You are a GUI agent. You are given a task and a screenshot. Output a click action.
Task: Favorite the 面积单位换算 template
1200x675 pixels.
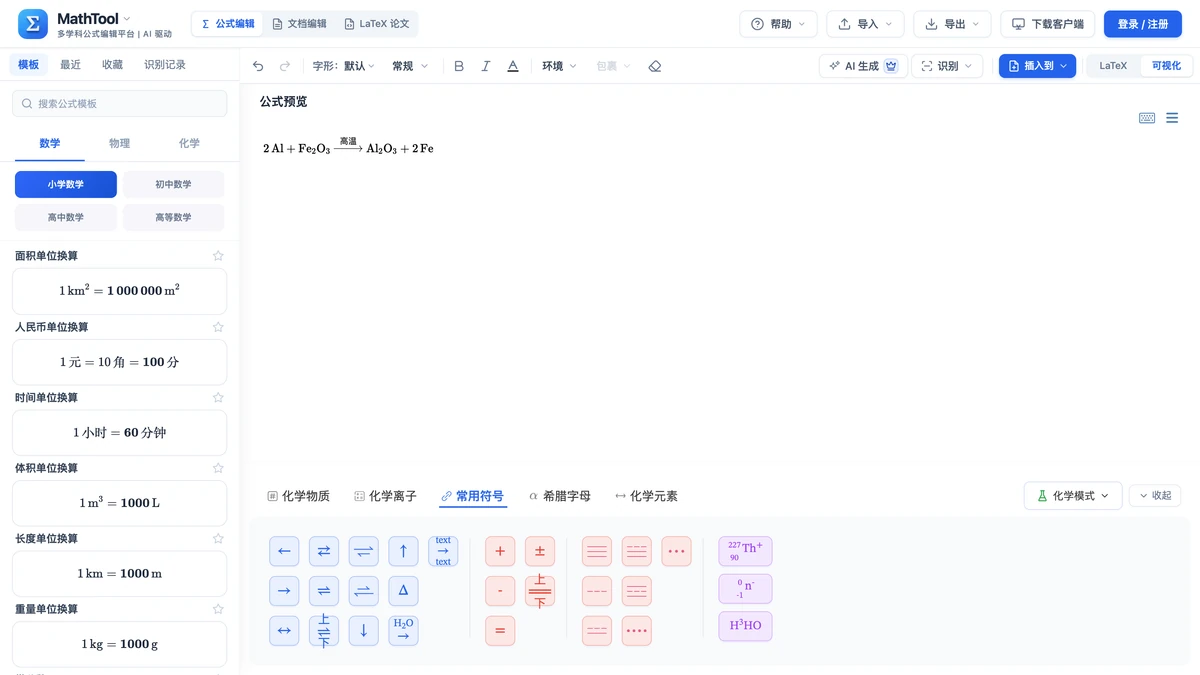218,256
